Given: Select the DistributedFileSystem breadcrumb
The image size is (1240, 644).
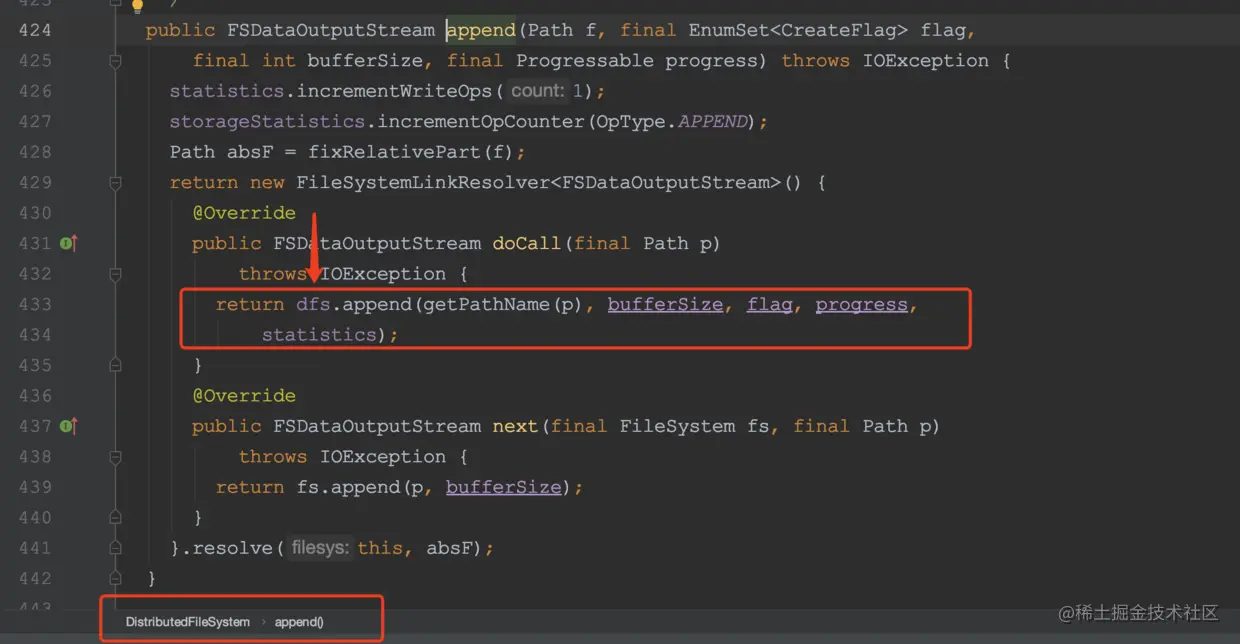Looking at the screenshot, I should click(188, 622).
